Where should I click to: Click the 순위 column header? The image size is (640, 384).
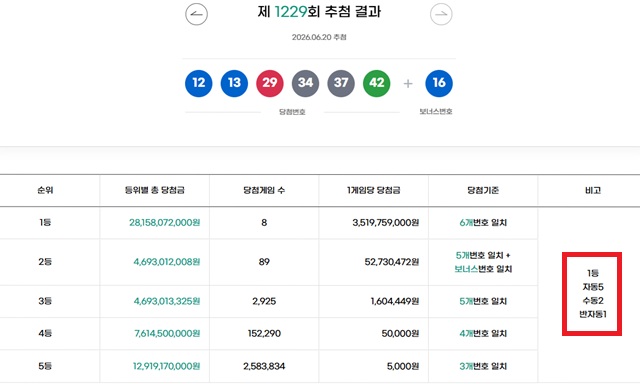tap(45, 190)
